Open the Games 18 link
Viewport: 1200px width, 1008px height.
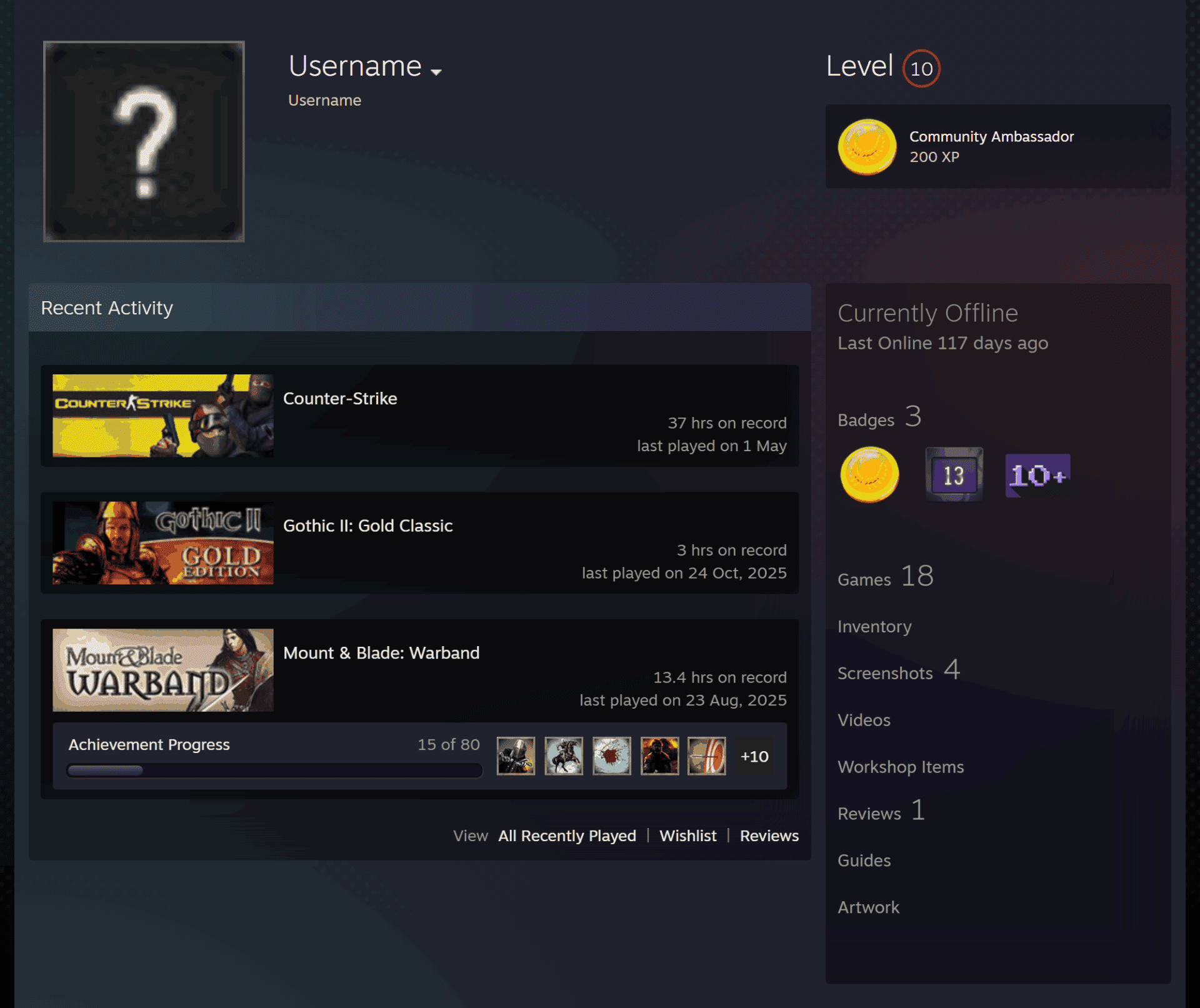pos(886,576)
